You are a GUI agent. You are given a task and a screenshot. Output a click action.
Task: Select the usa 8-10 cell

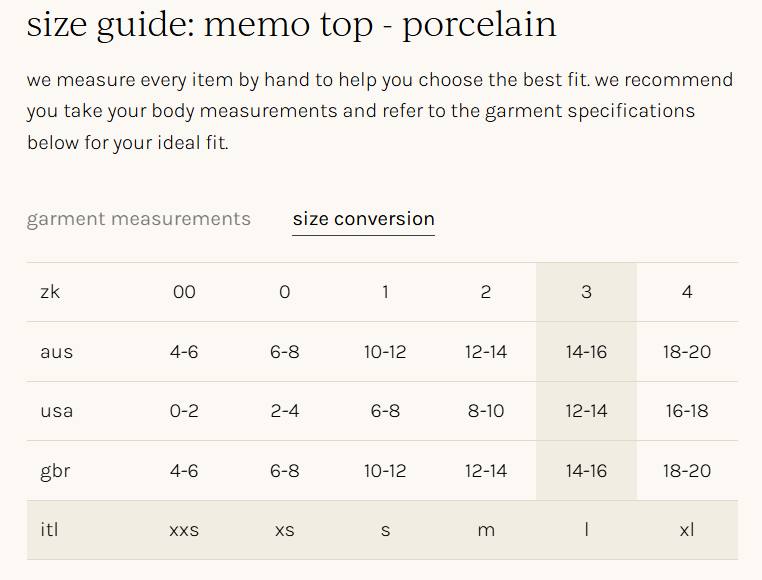486,411
